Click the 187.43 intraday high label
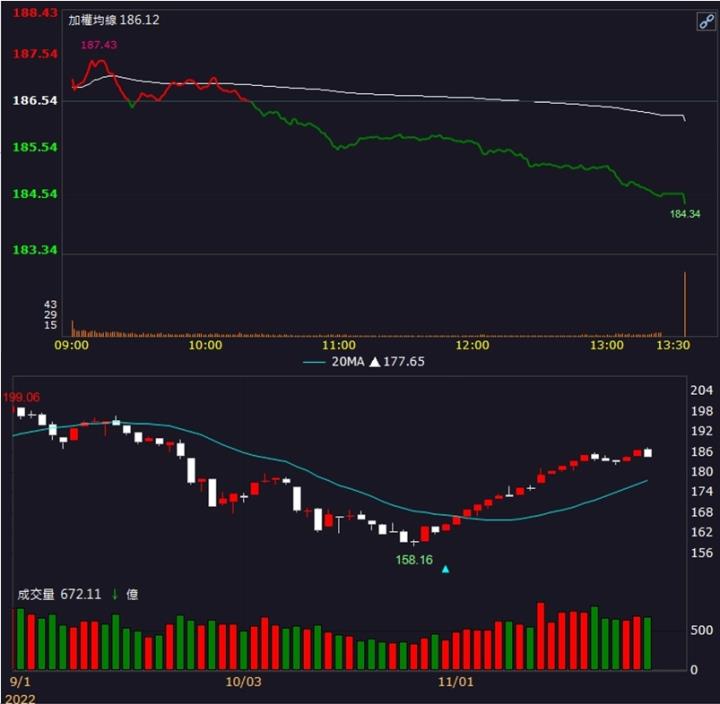 click(x=99, y=45)
